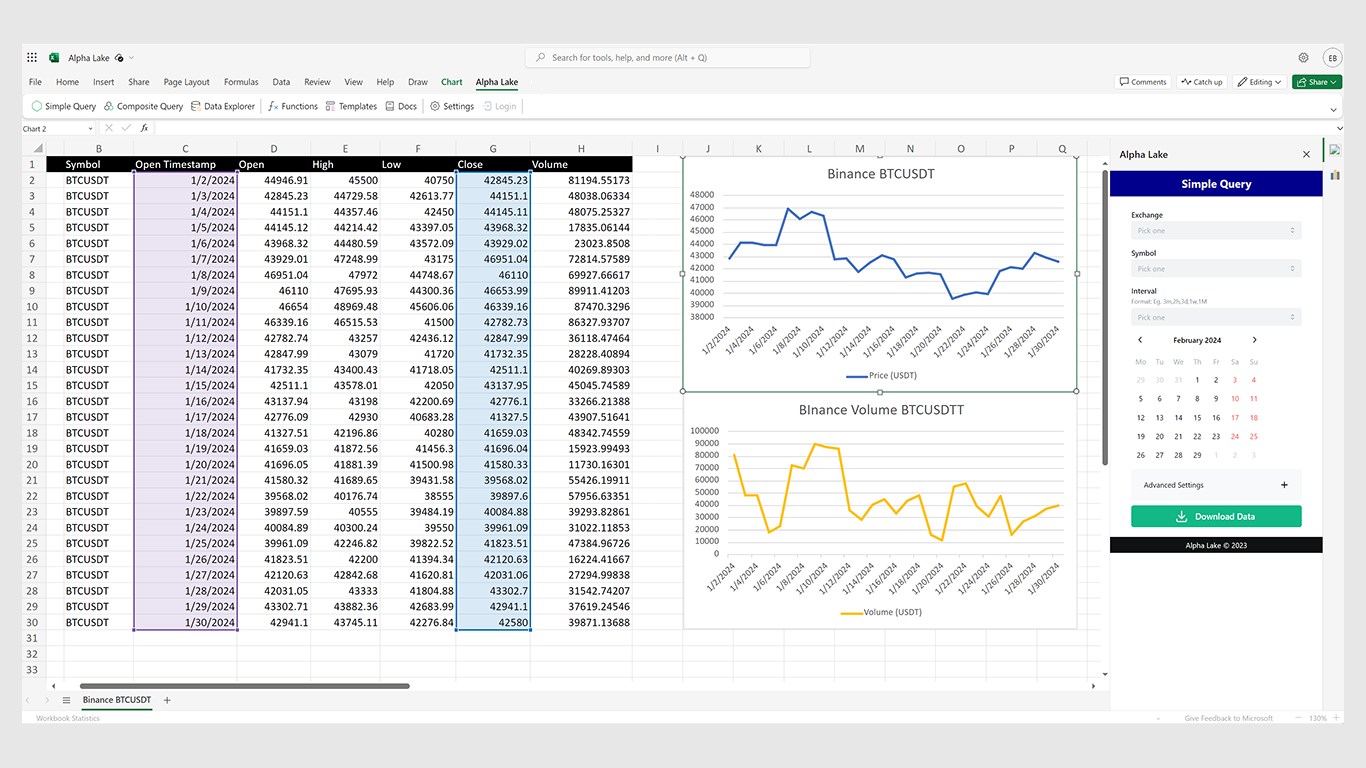Open Alpha Lake Functions
This screenshot has height=768, width=1366.
pos(293,106)
